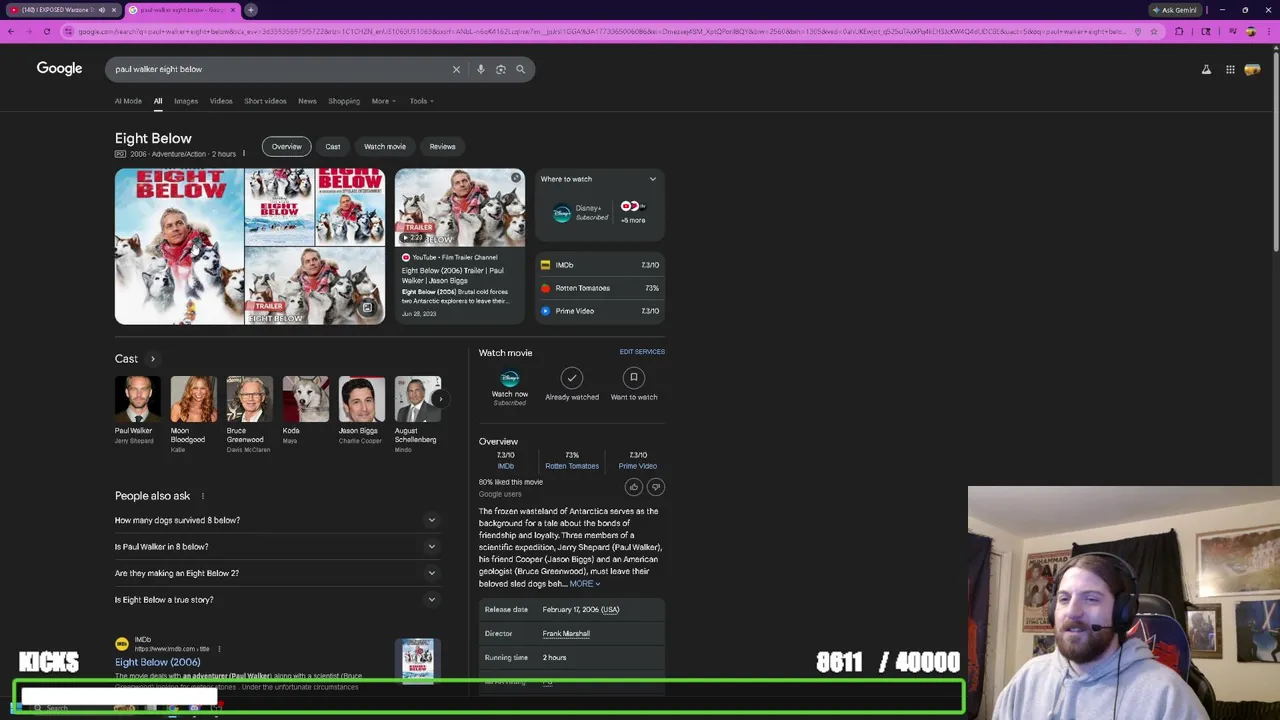The image size is (1280, 720).
Task: Select the Watch movie chip
Action: 385,147
